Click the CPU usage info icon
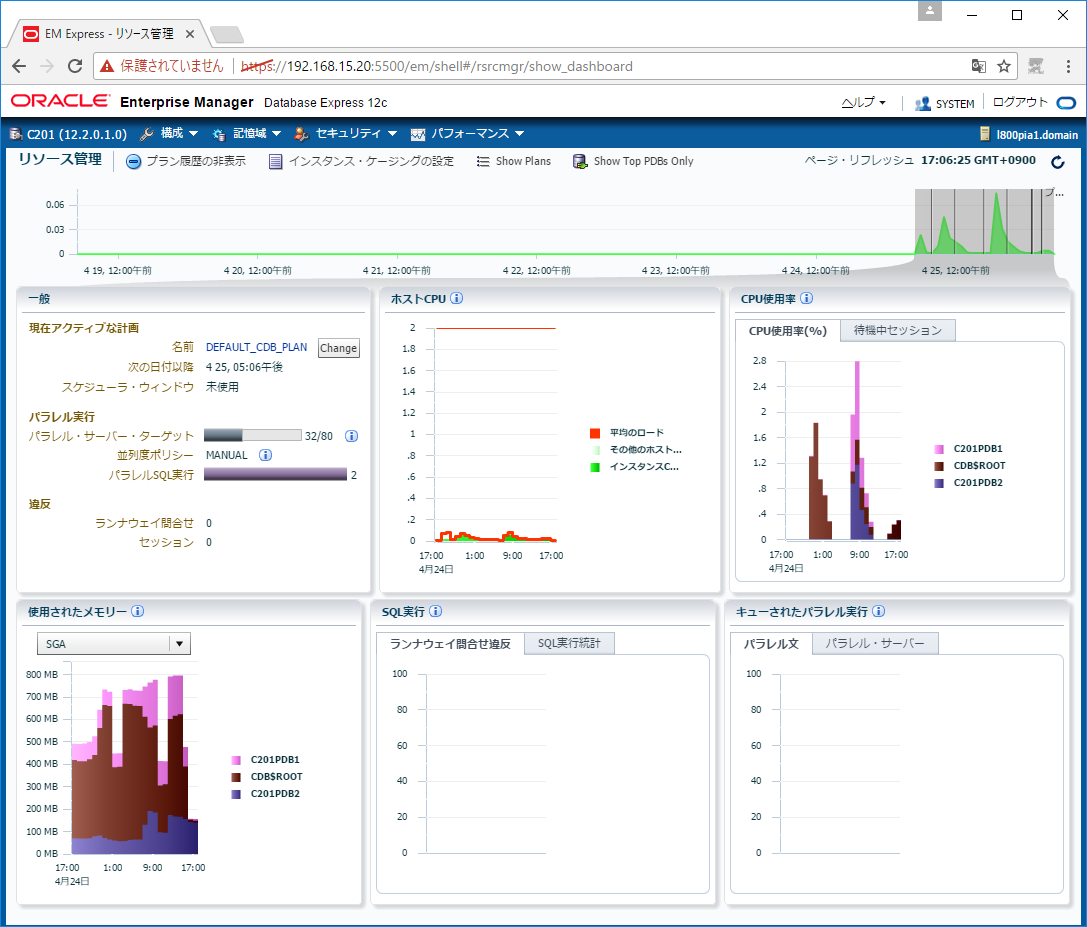 806,298
